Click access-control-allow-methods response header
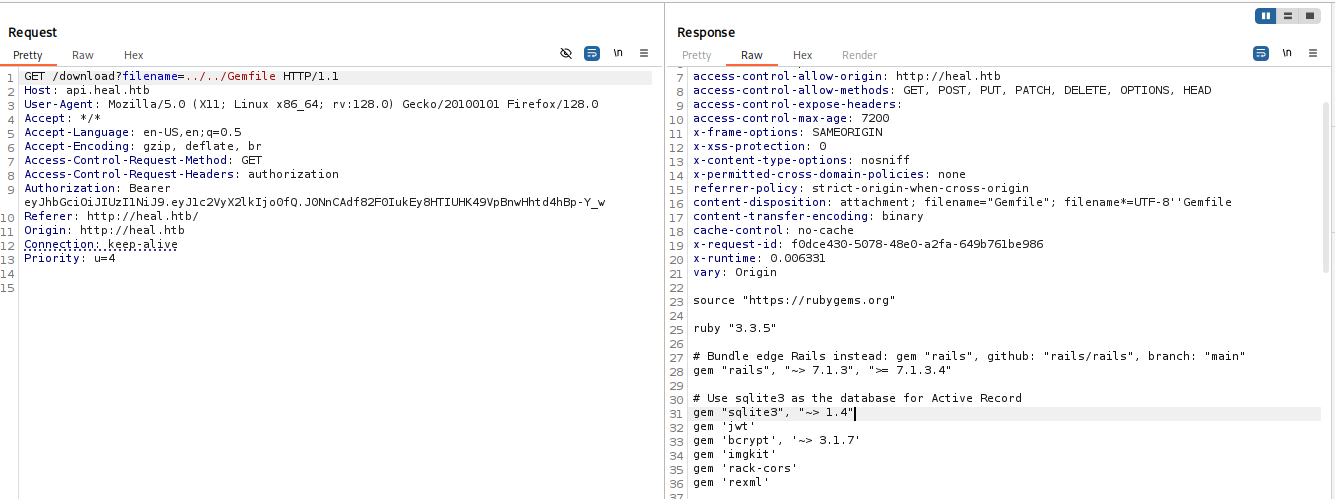Image resolution: width=1335 pixels, height=499 pixels. point(952,90)
